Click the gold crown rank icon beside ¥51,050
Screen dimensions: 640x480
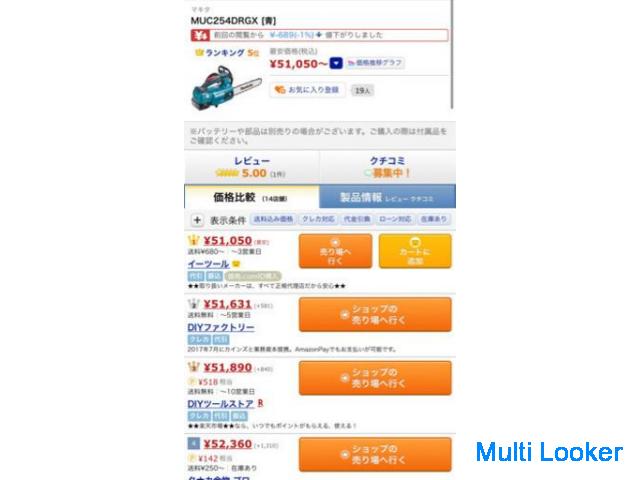coord(193,240)
